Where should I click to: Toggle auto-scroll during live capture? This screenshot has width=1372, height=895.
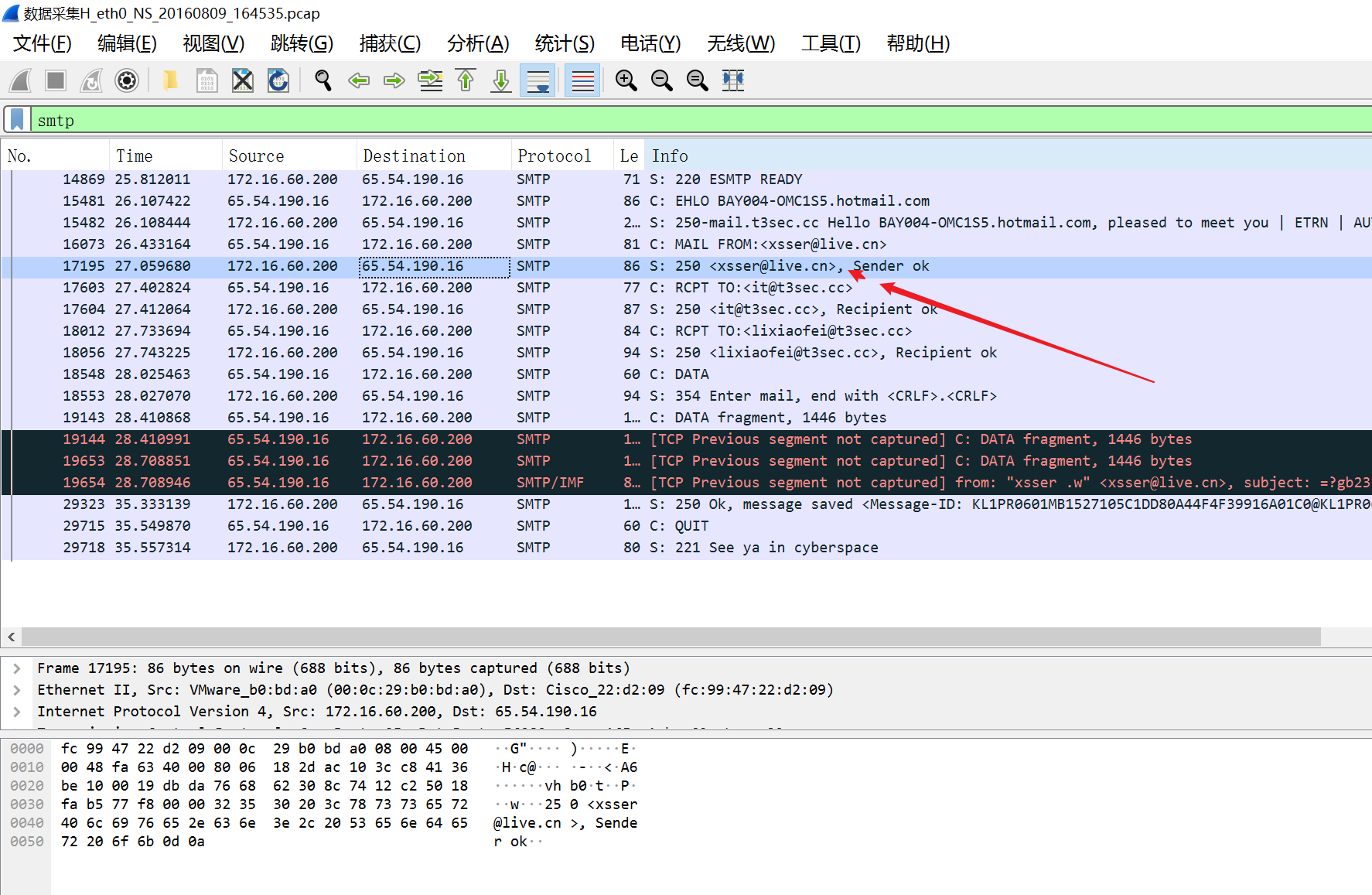(x=538, y=80)
